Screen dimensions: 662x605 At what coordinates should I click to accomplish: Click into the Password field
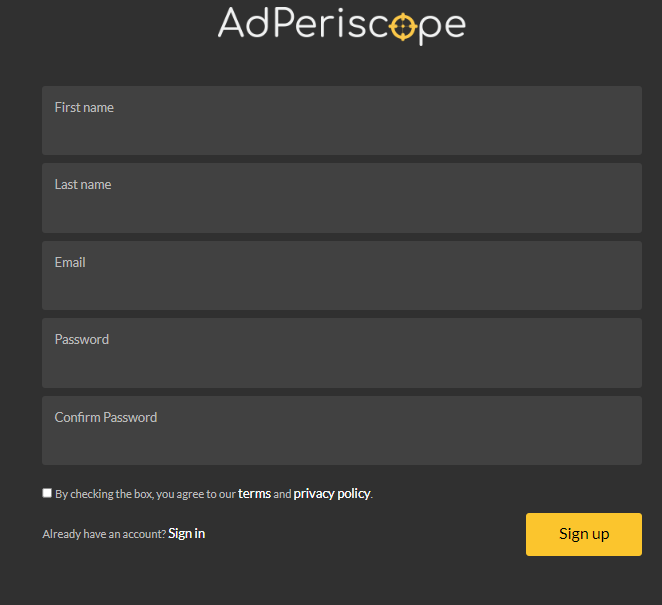point(342,353)
